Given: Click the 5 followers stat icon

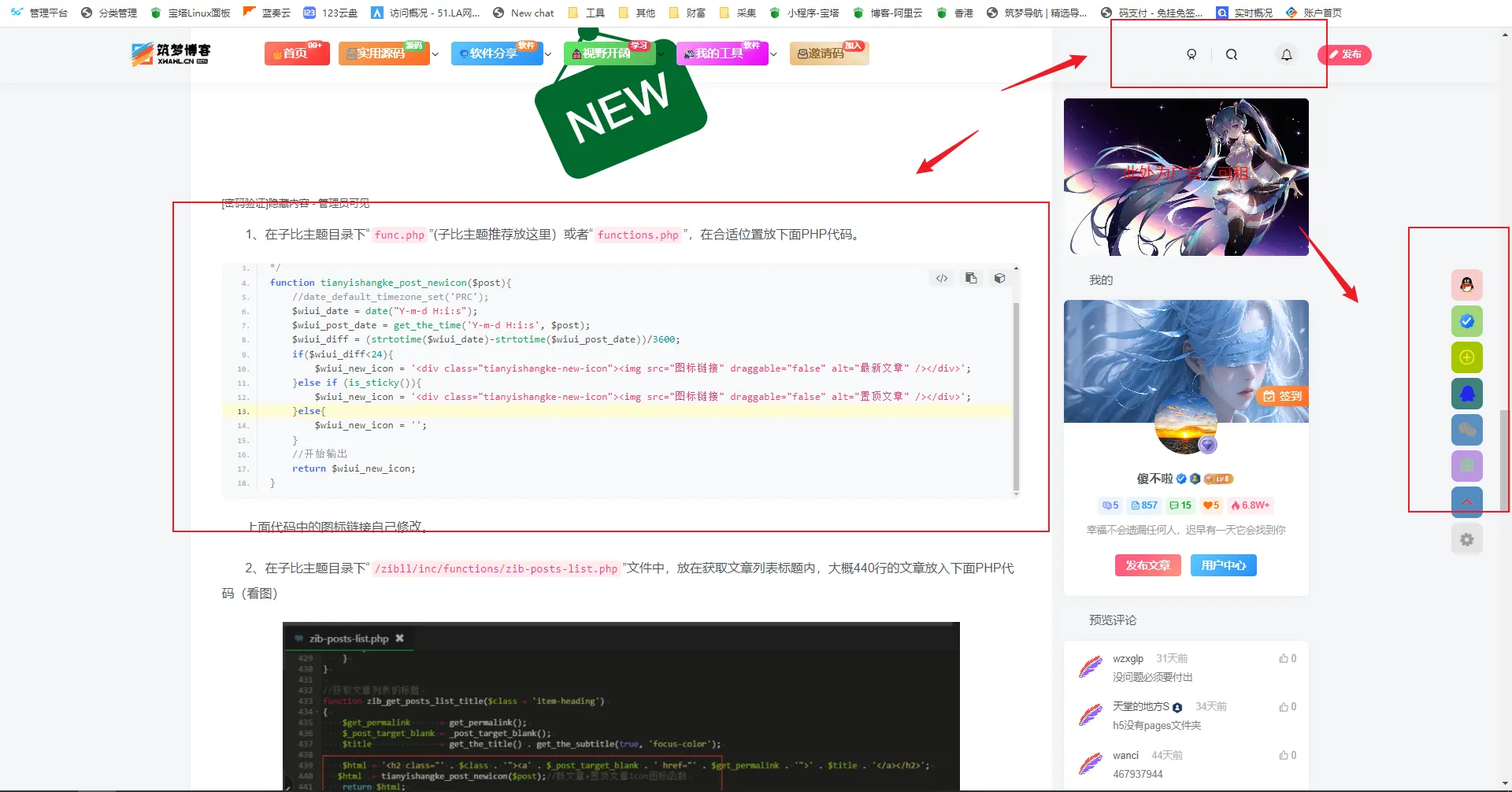Looking at the screenshot, I should [x=1110, y=505].
